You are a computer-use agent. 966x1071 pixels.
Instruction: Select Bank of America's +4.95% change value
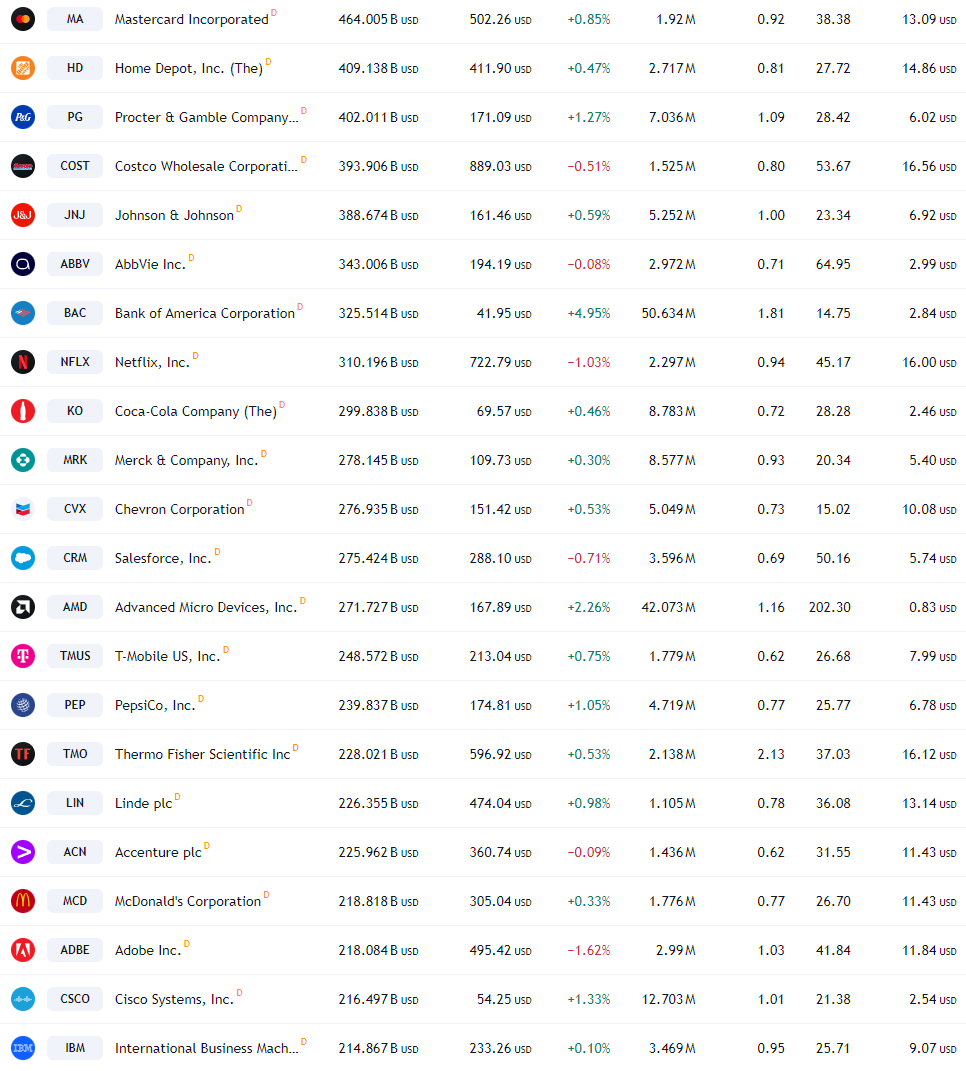[589, 314]
